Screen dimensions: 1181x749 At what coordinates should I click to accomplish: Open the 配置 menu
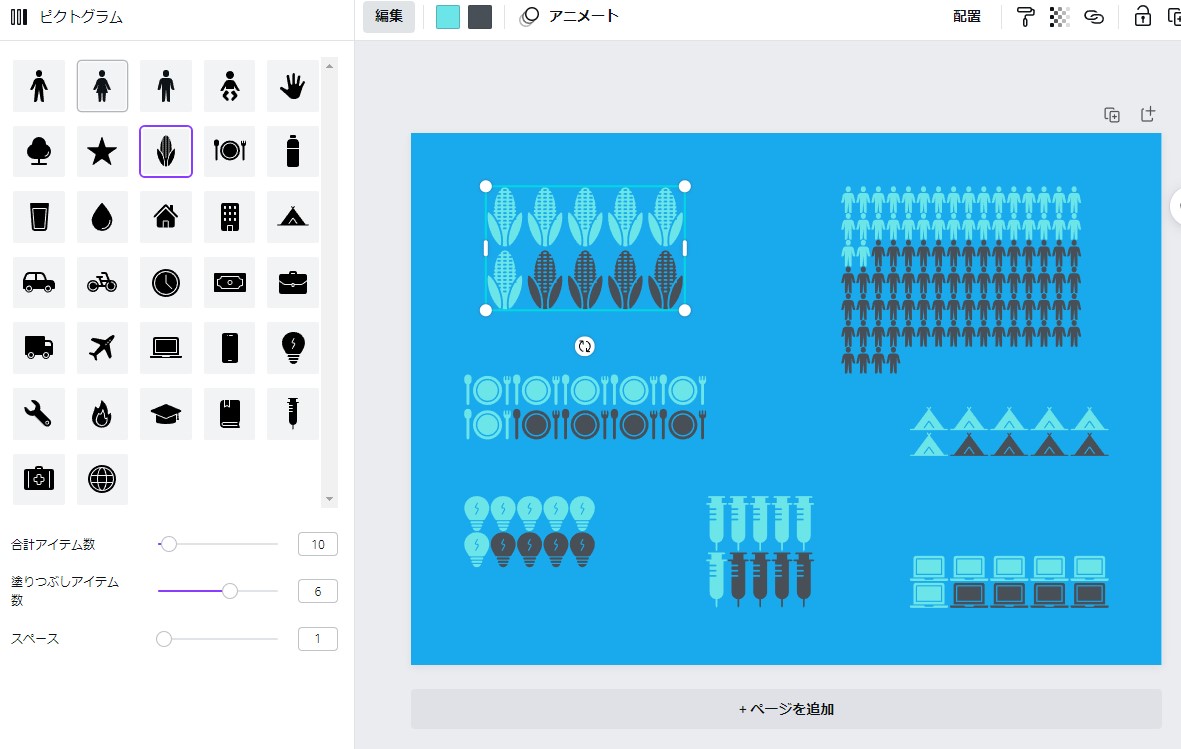tap(966, 17)
